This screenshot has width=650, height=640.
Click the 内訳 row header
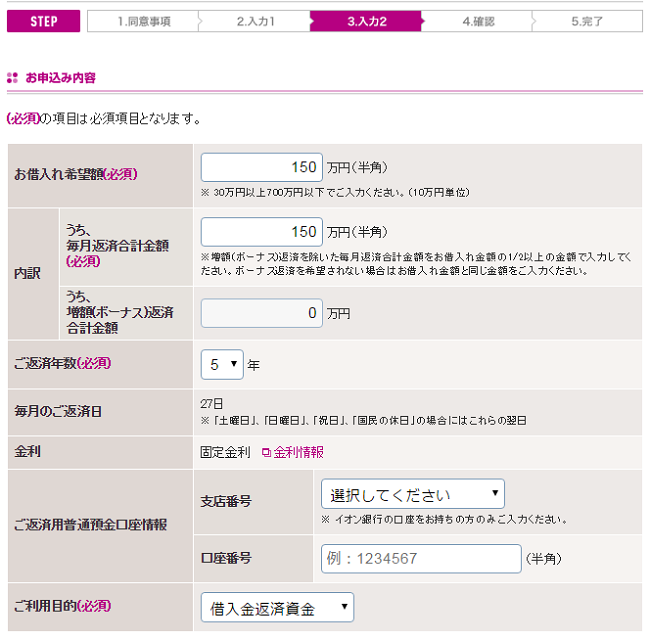pos(27,274)
